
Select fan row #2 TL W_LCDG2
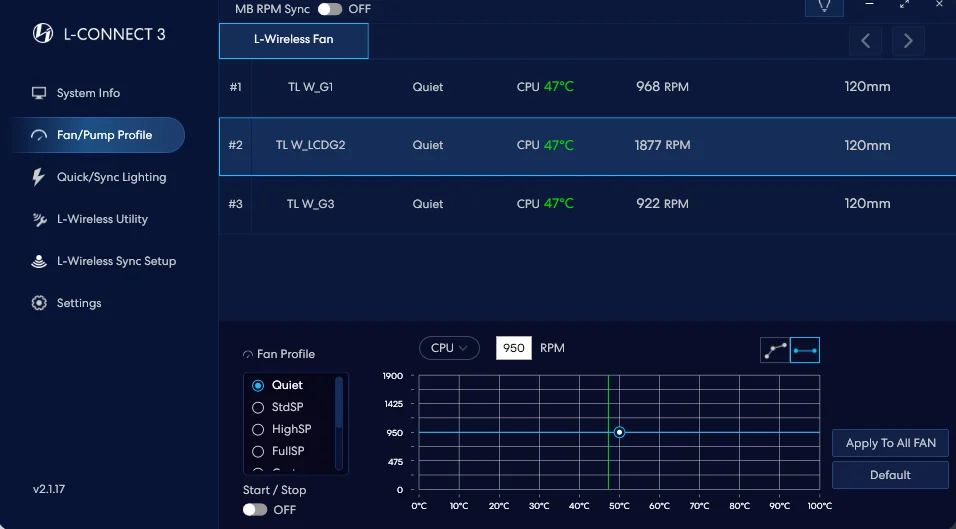588,146
